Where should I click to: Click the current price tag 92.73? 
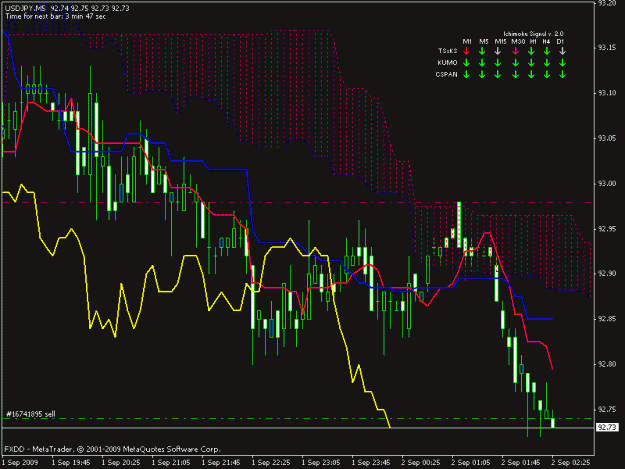pos(607,427)
